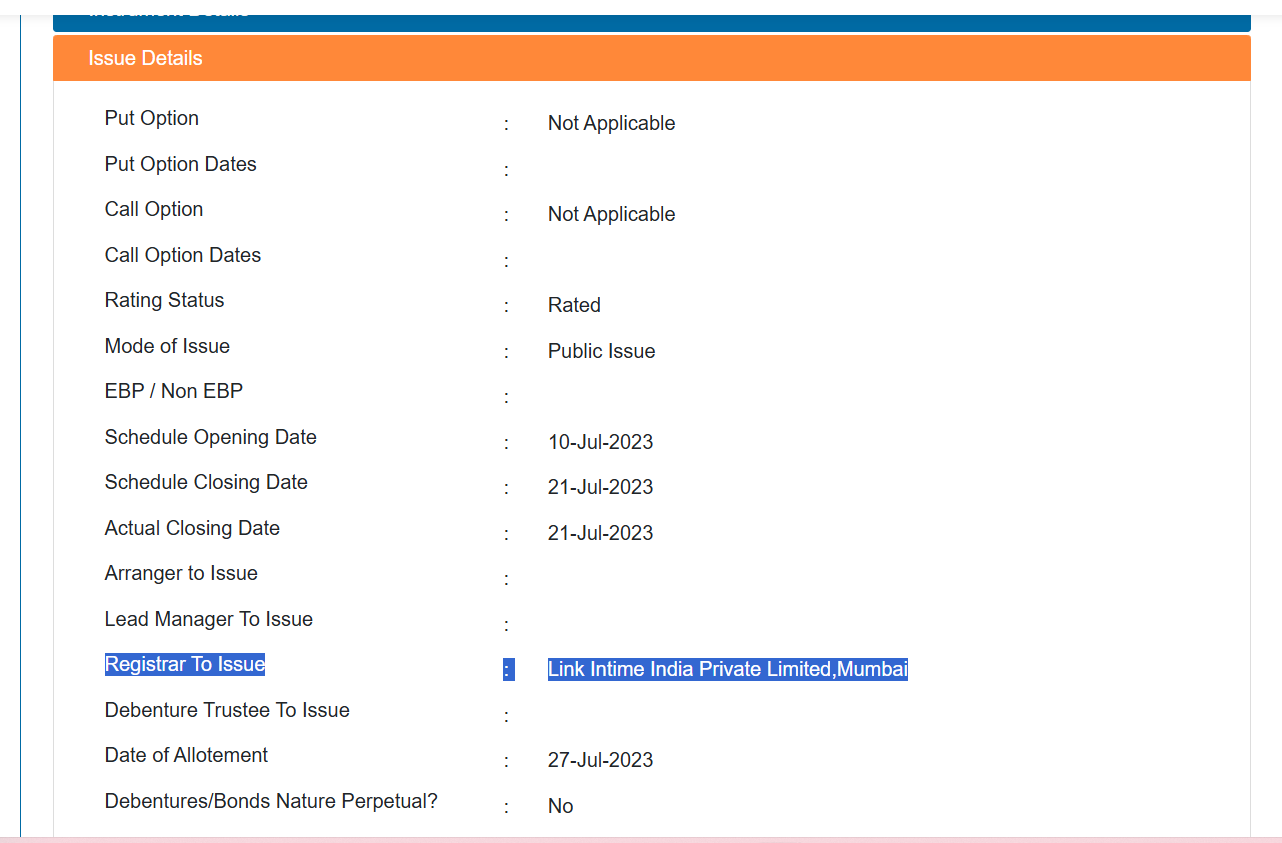The width and height of the screenshot is (1282, 843).
Task: Click the highlighted Registrar To Issue label
Action: coord(185,664)
